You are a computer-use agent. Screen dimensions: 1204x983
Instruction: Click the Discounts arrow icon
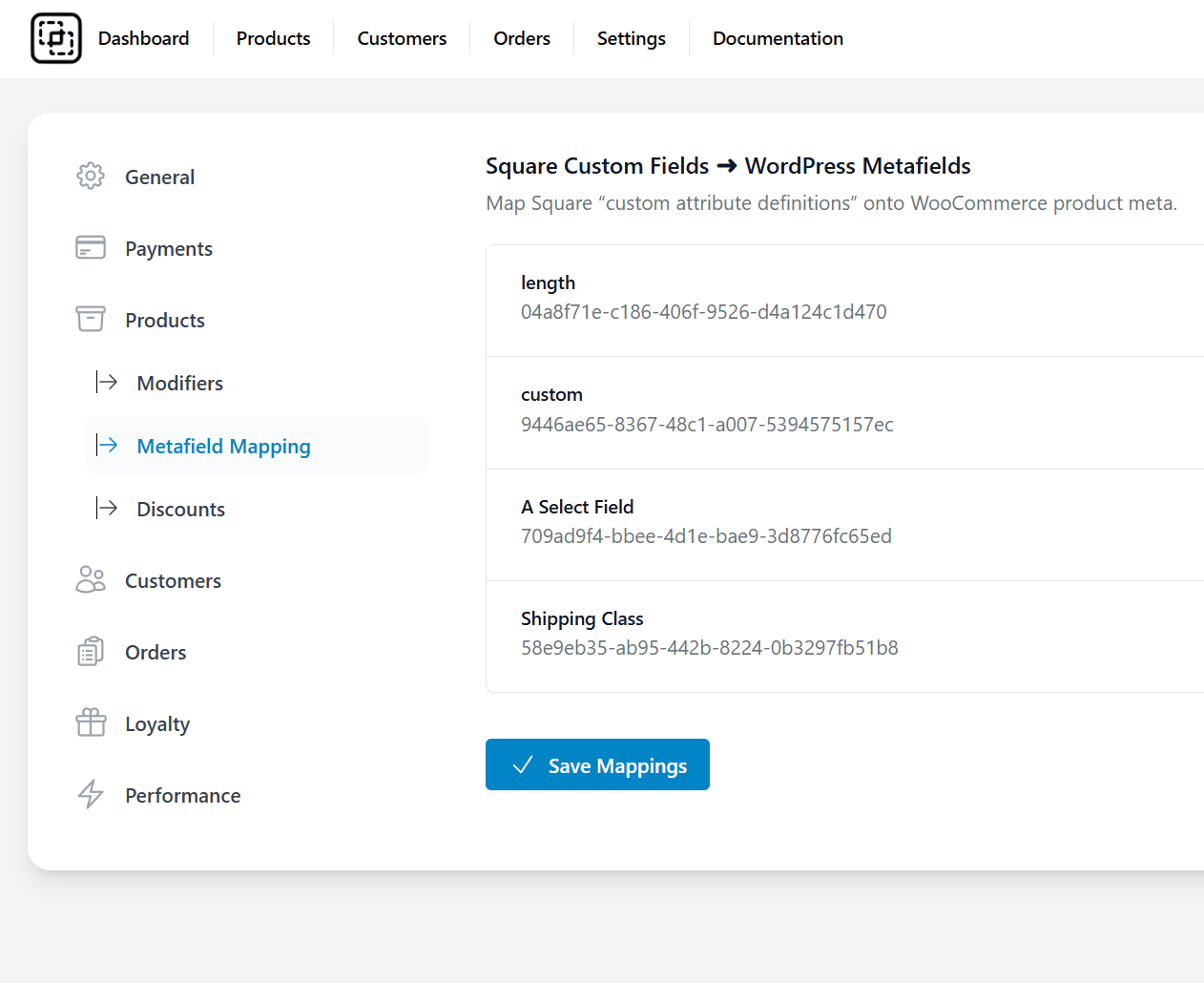[107, 508]
